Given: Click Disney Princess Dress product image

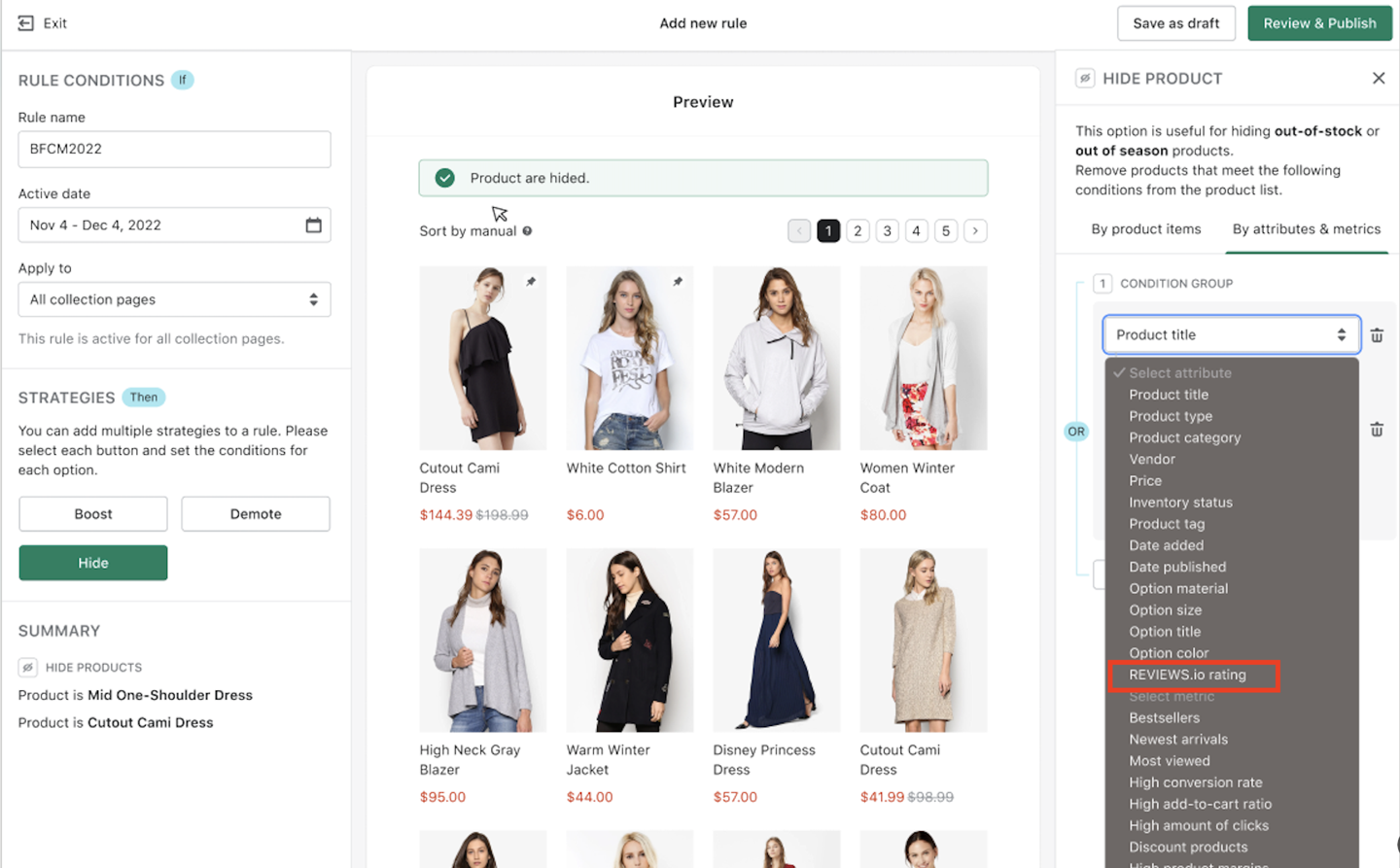Looking at the screenshot, I should [777, 640].
